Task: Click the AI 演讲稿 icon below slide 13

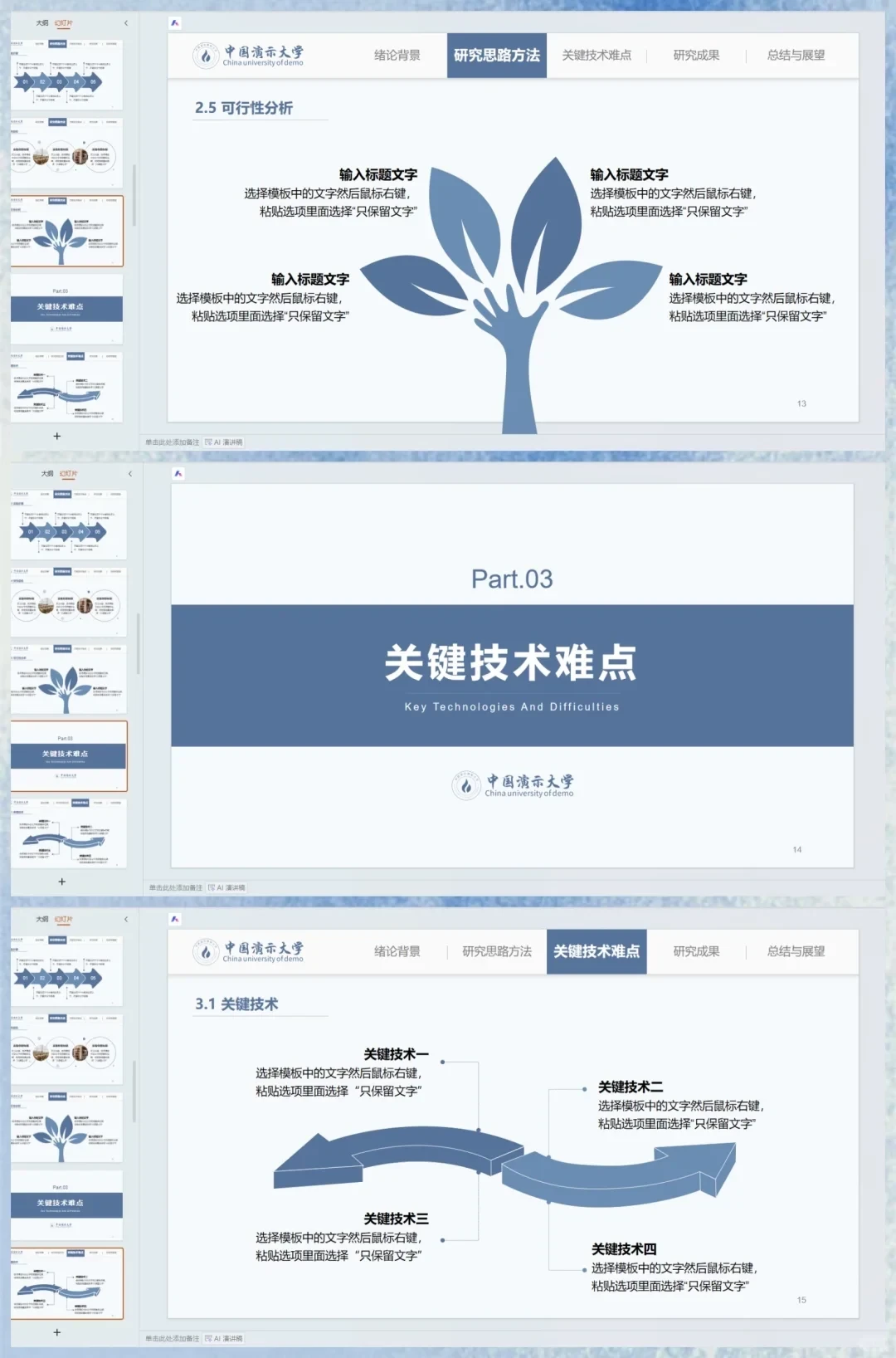Action: click(224, 442)
